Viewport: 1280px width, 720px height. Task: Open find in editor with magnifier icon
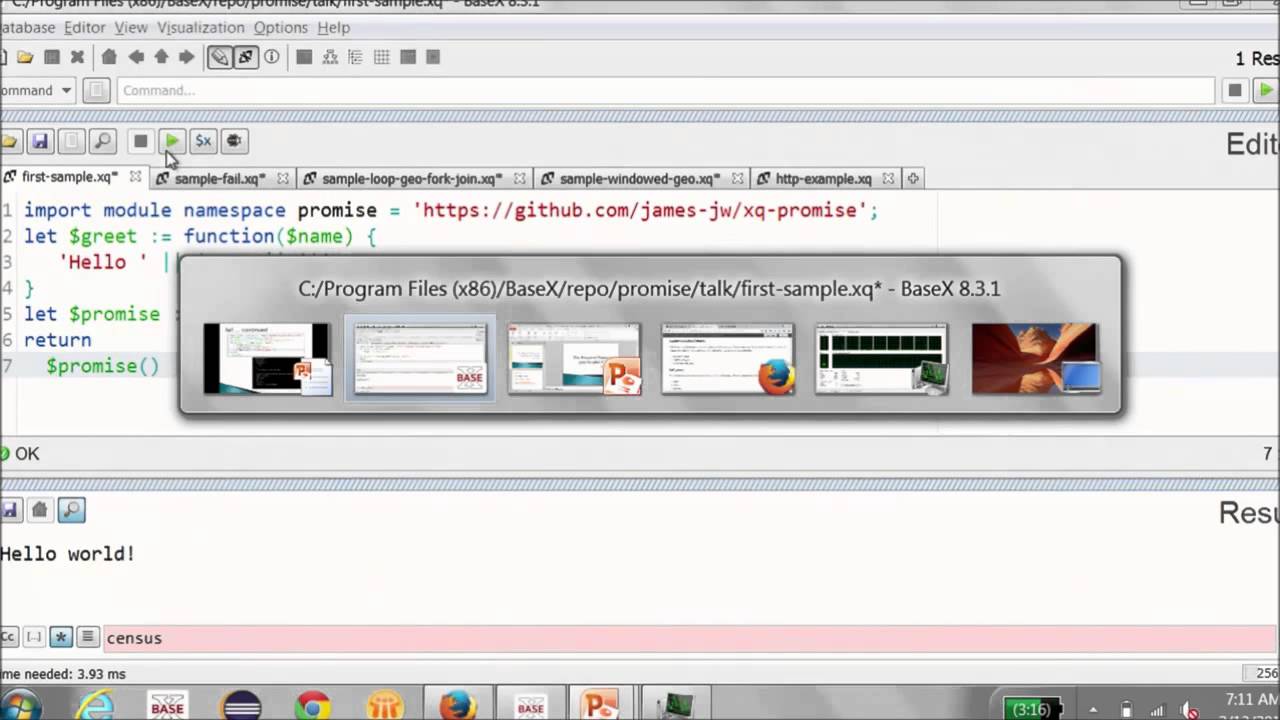pyautogui.click(x=102, y=141)
